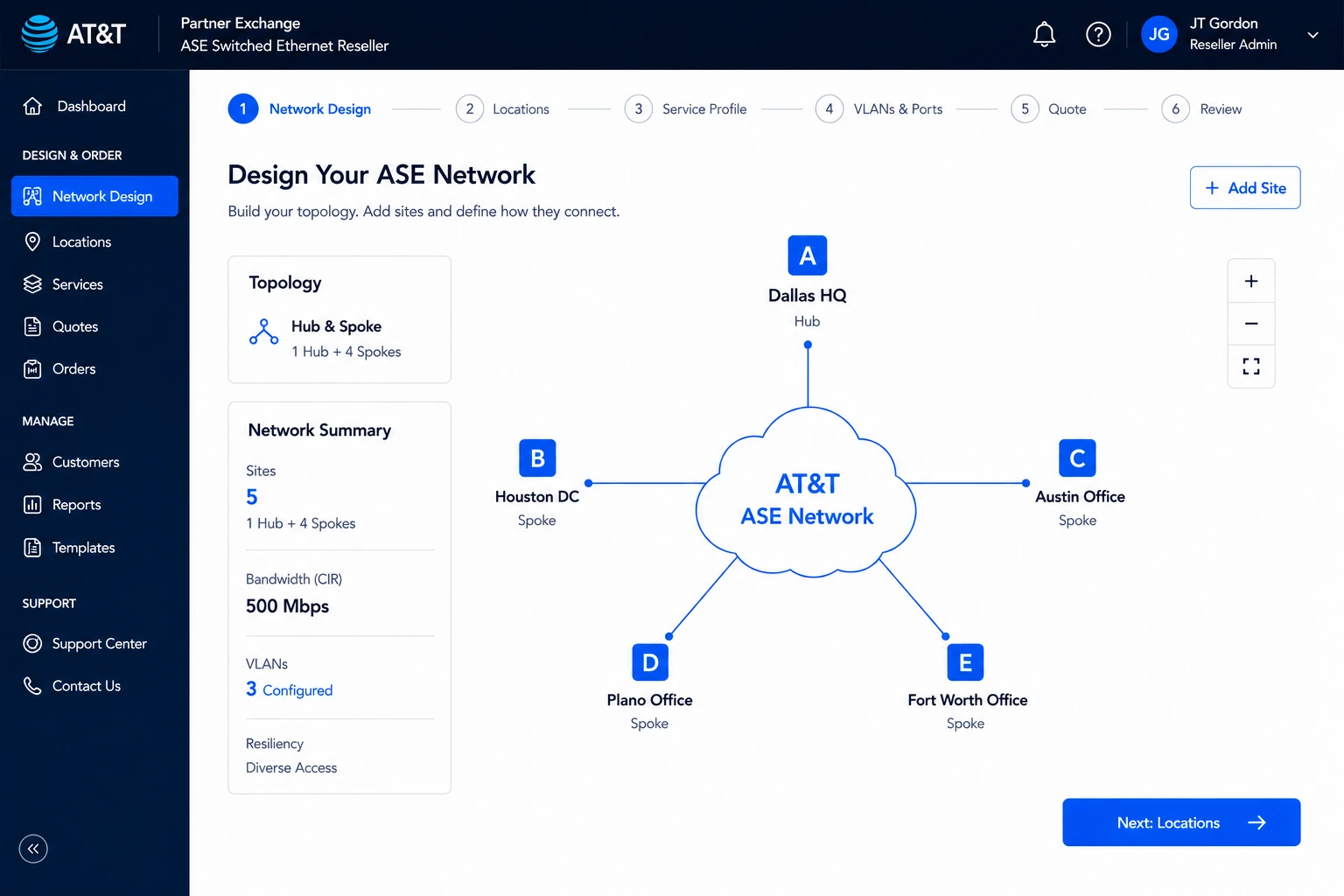Screen dimensions: 1344x896
Task: Click the Customers sidebar icon
Action: 32,462
